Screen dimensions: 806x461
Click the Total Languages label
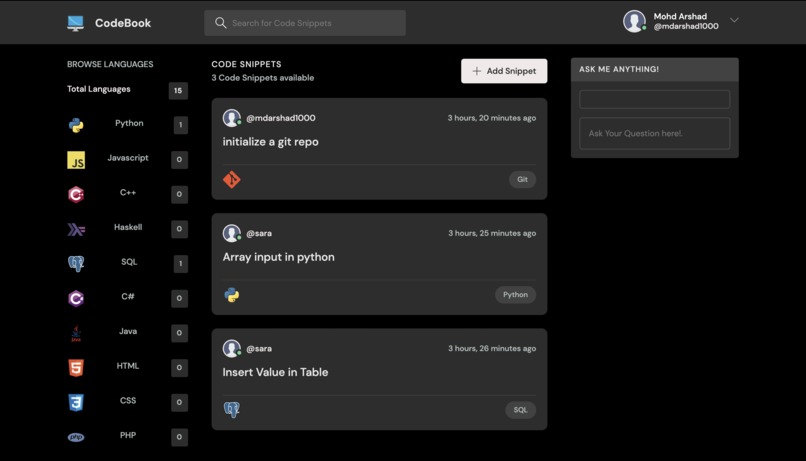(x=99, y=89)
